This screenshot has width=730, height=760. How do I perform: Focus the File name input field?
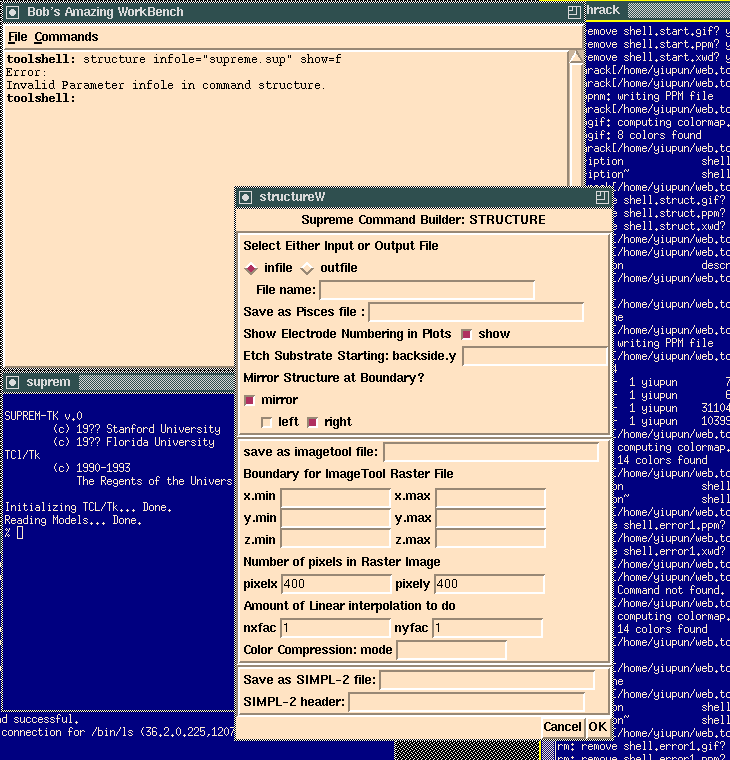[x=426, y=290]
